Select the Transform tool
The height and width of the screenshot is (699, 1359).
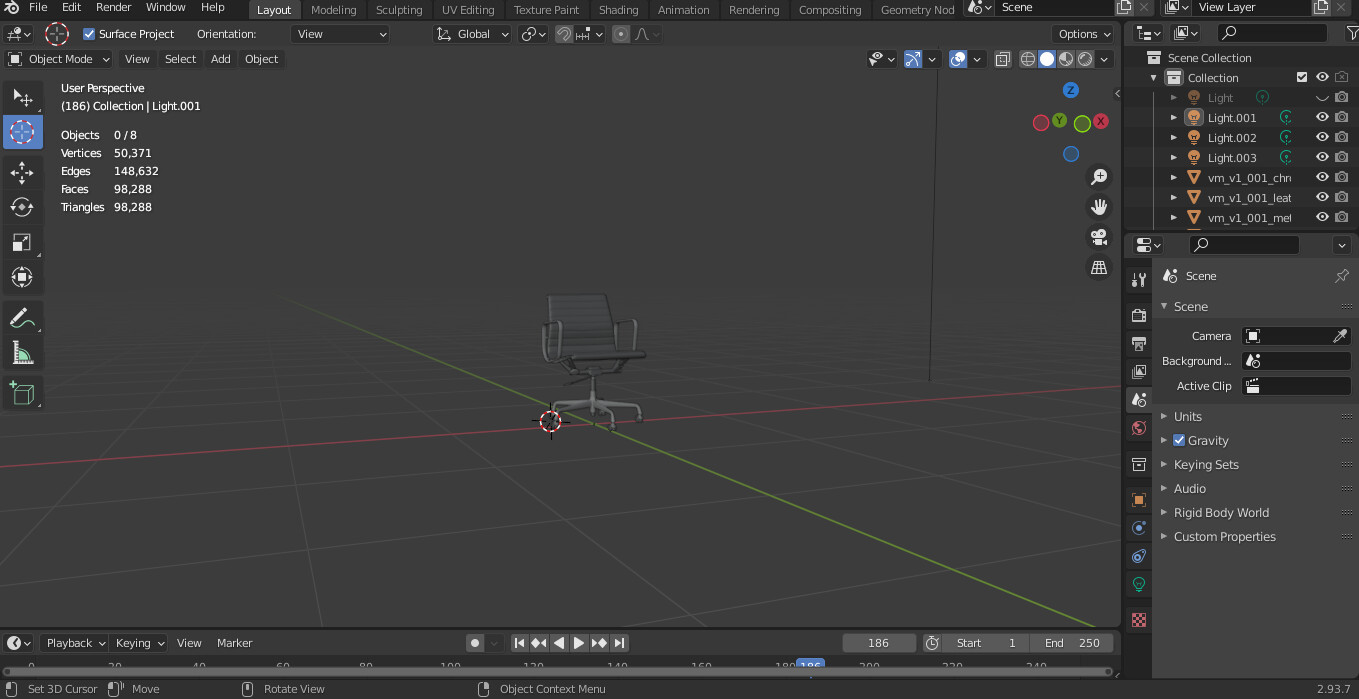(23, 277)
